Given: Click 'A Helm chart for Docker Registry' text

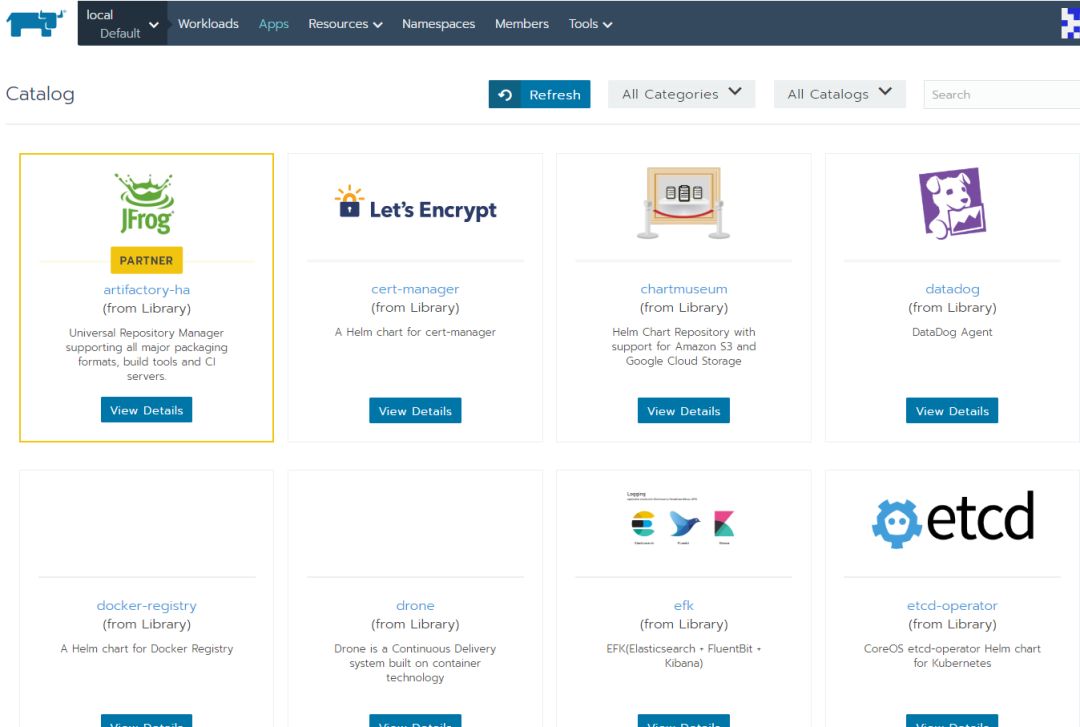Looking at the screenshot, I should click(147, 648).
